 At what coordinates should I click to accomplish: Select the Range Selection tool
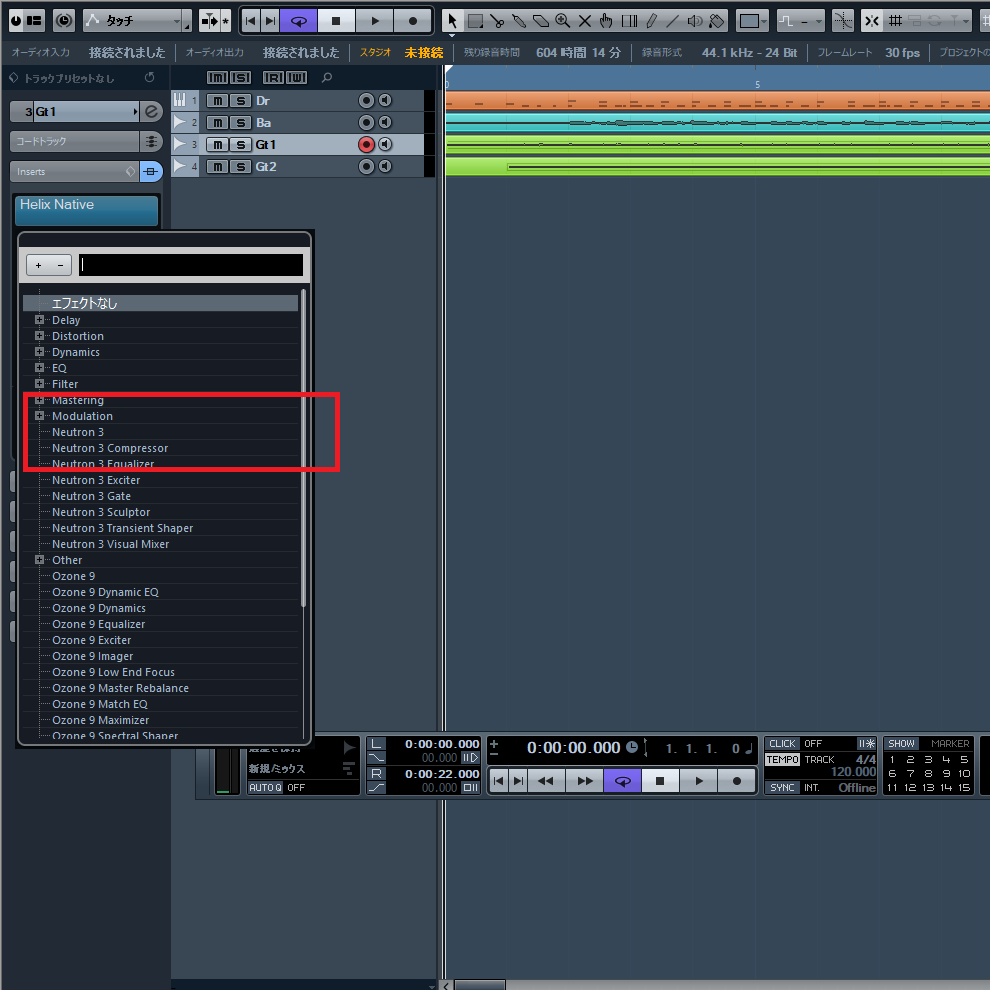pos(475,21)
